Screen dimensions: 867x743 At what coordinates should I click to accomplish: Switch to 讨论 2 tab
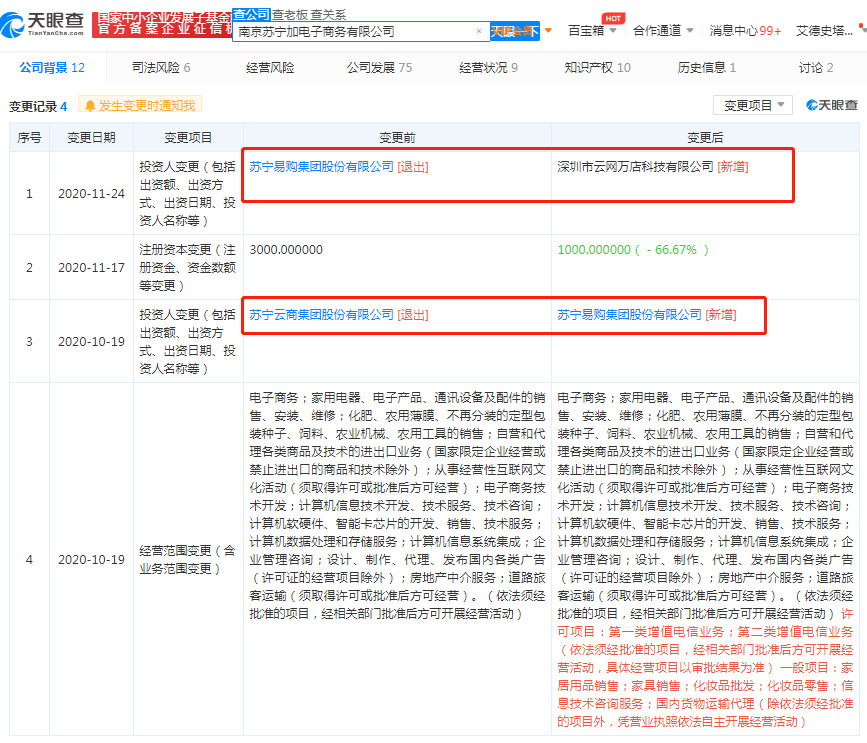[x=816, y=67]
